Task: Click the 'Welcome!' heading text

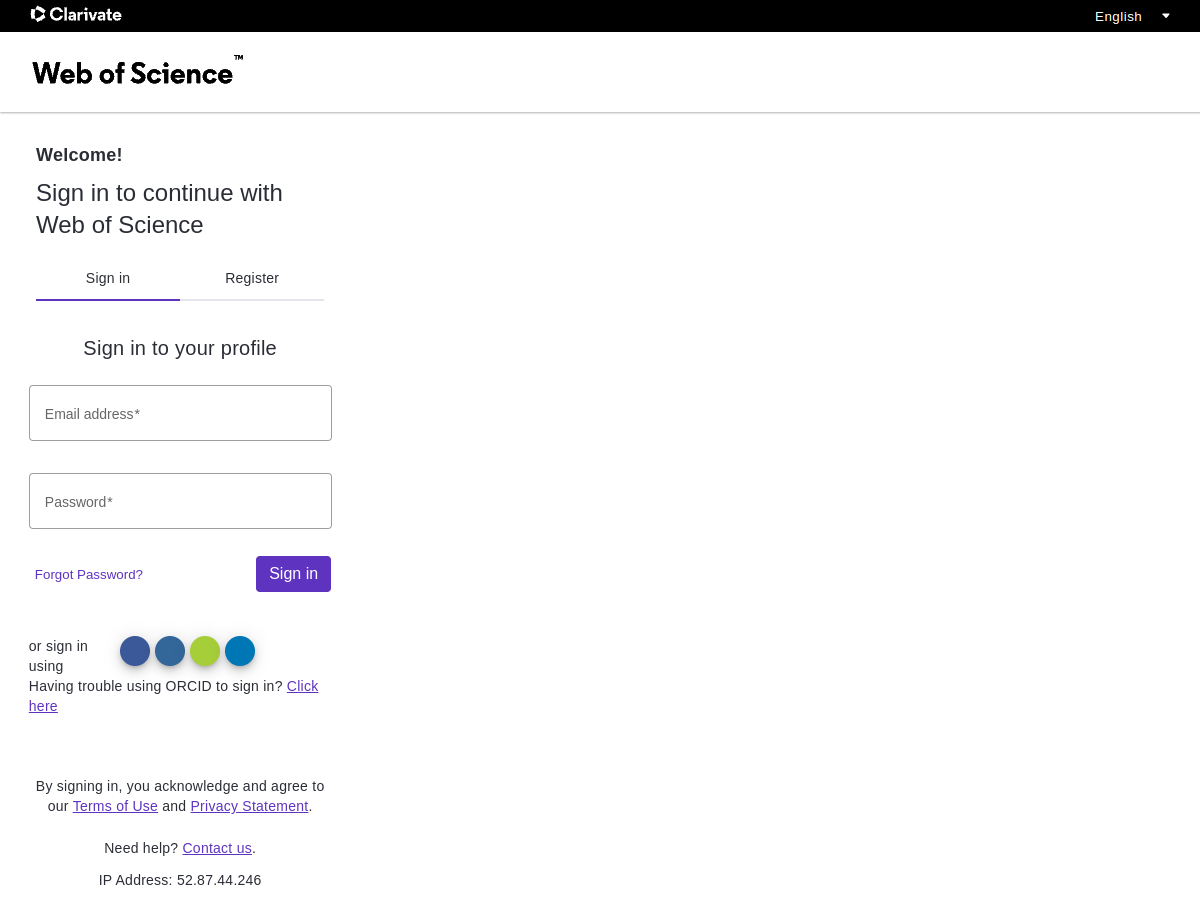Action: pos(79,155)
